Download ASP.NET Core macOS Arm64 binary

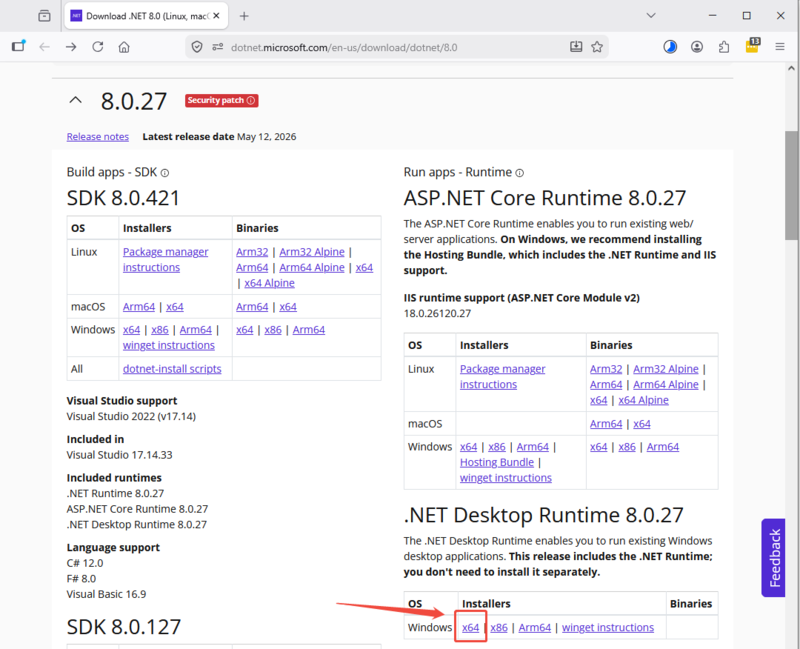(x=606, y=423)
